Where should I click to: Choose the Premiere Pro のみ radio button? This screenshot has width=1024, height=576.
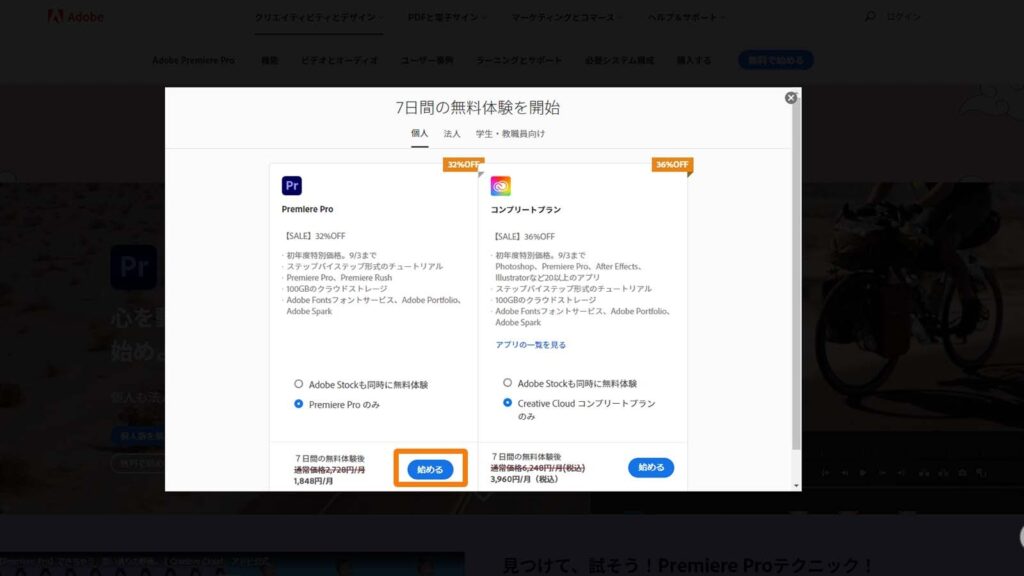[x=298, y=404]
